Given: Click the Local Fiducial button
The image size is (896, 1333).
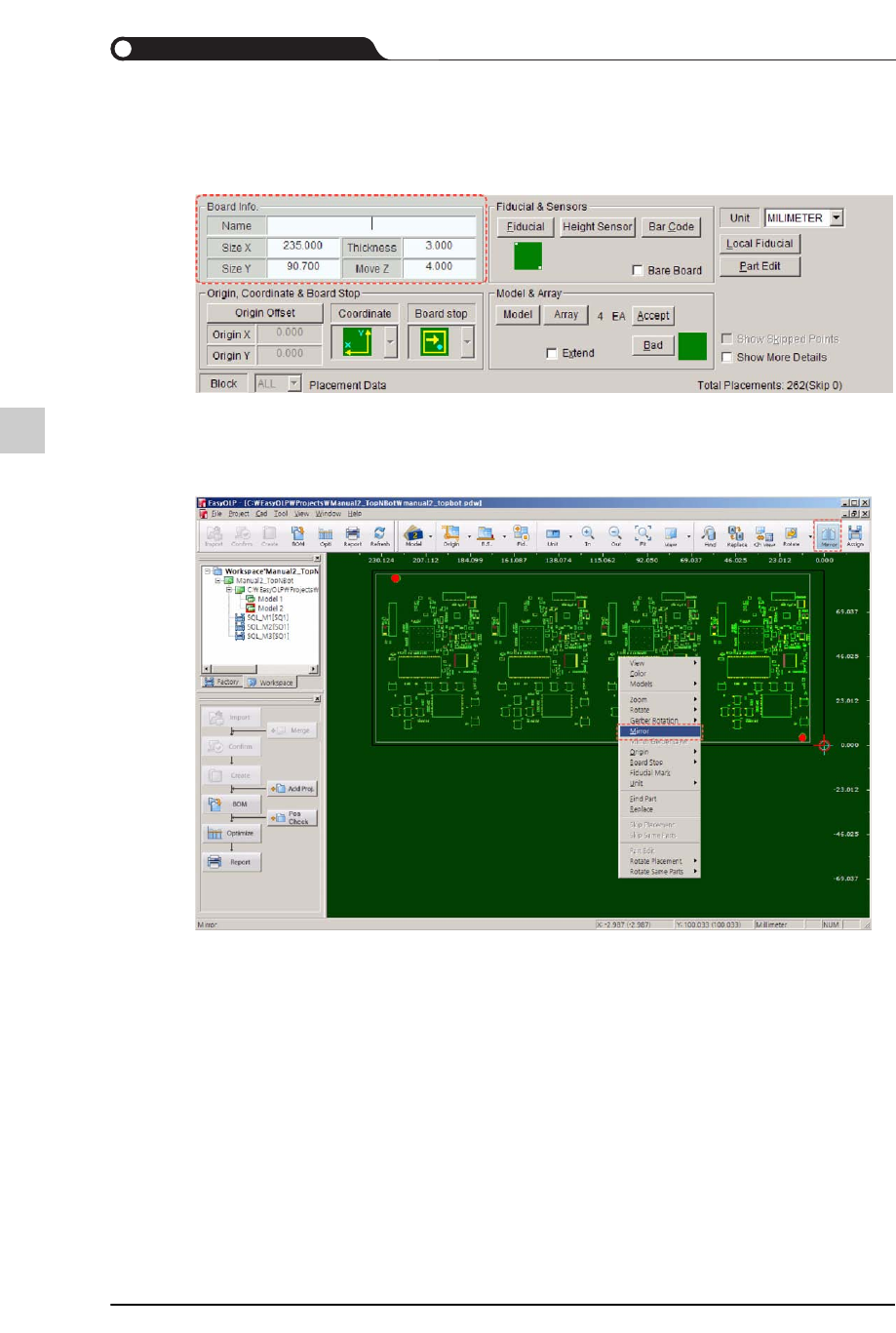Looking at the screenshot, I should pyautogui.click(x=760, y=244).
